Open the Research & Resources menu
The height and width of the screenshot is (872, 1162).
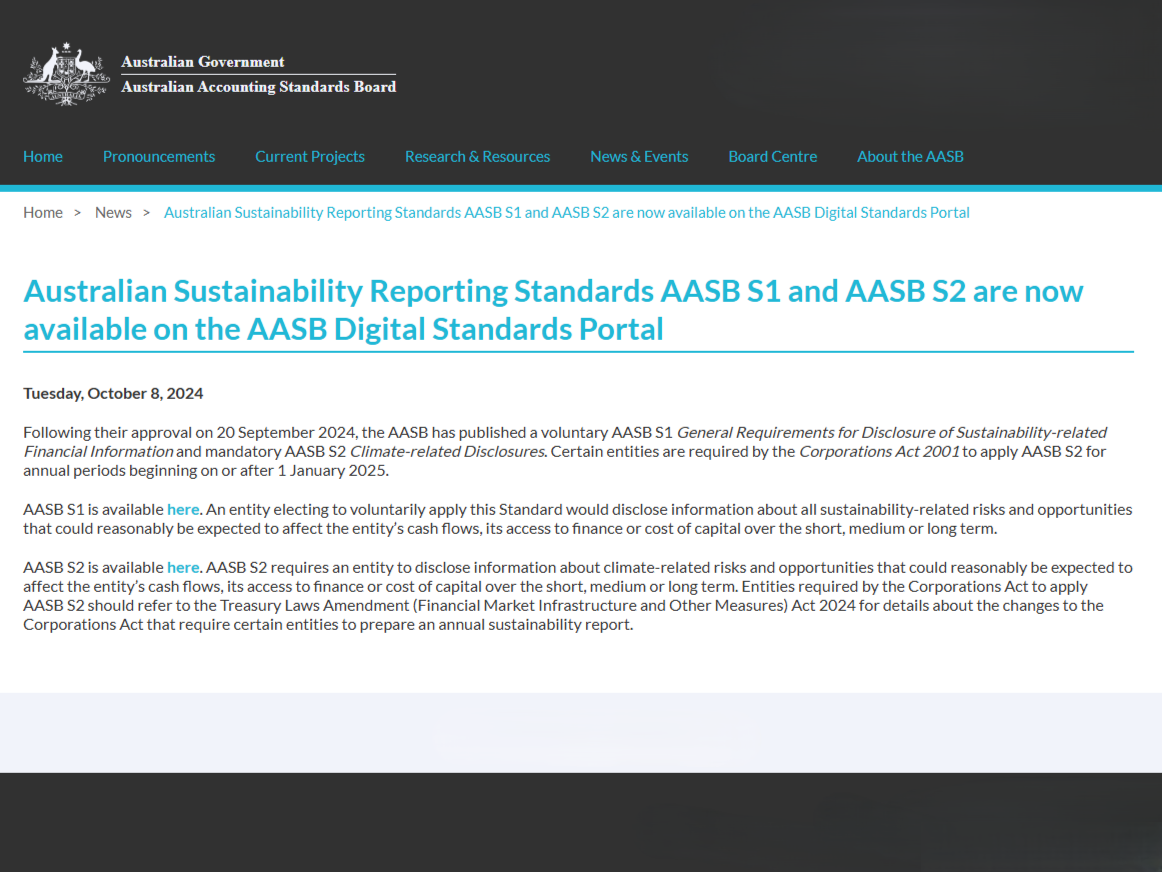pos(477,156)
